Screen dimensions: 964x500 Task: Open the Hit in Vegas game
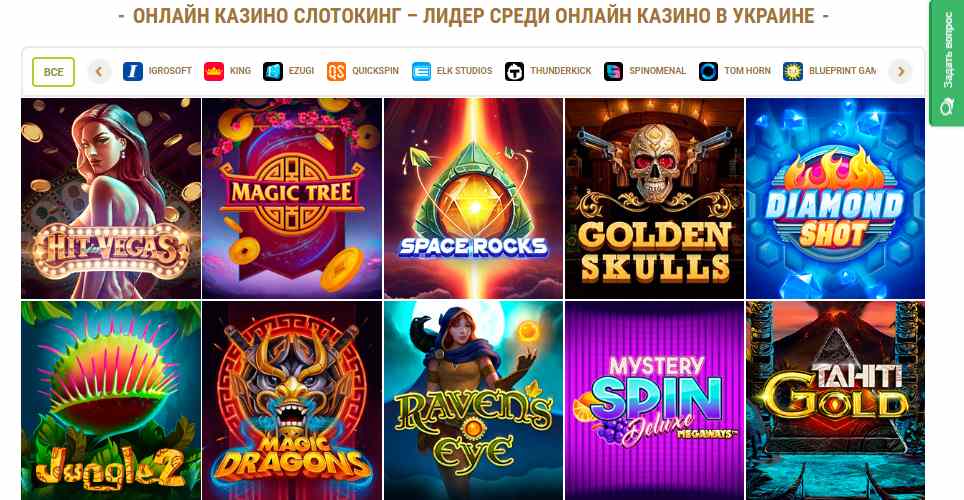[111, 199]
